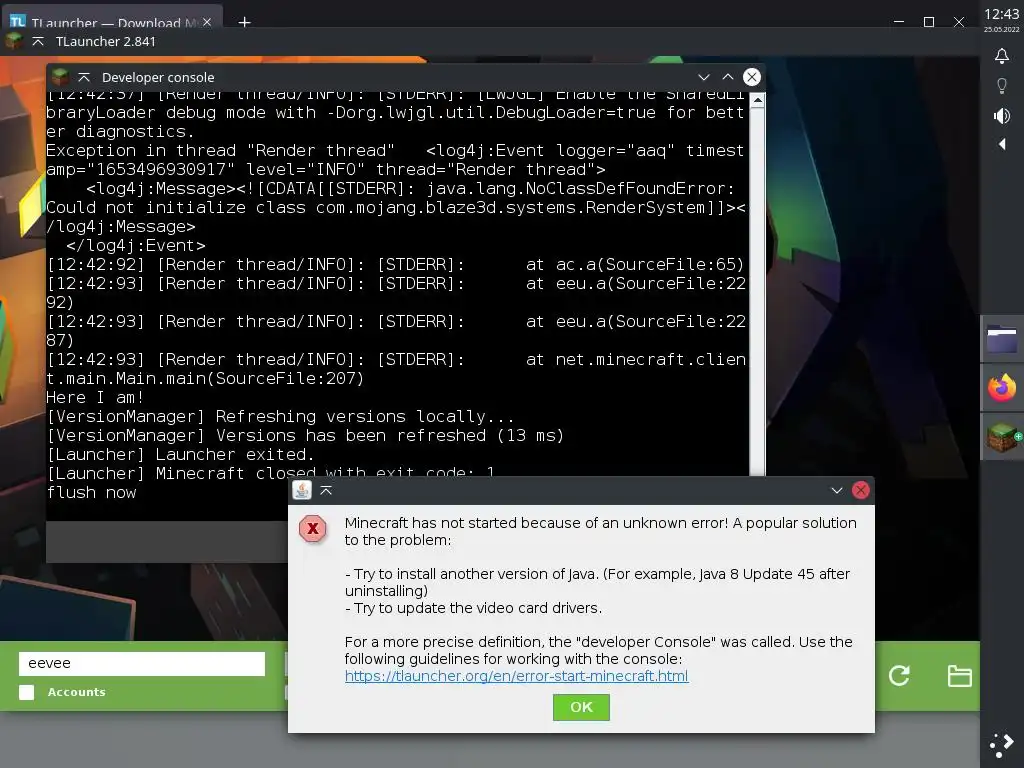Expand hidden tray icons arrow
Viewport: 1024px width, 768px height.
pos(1002,144)
